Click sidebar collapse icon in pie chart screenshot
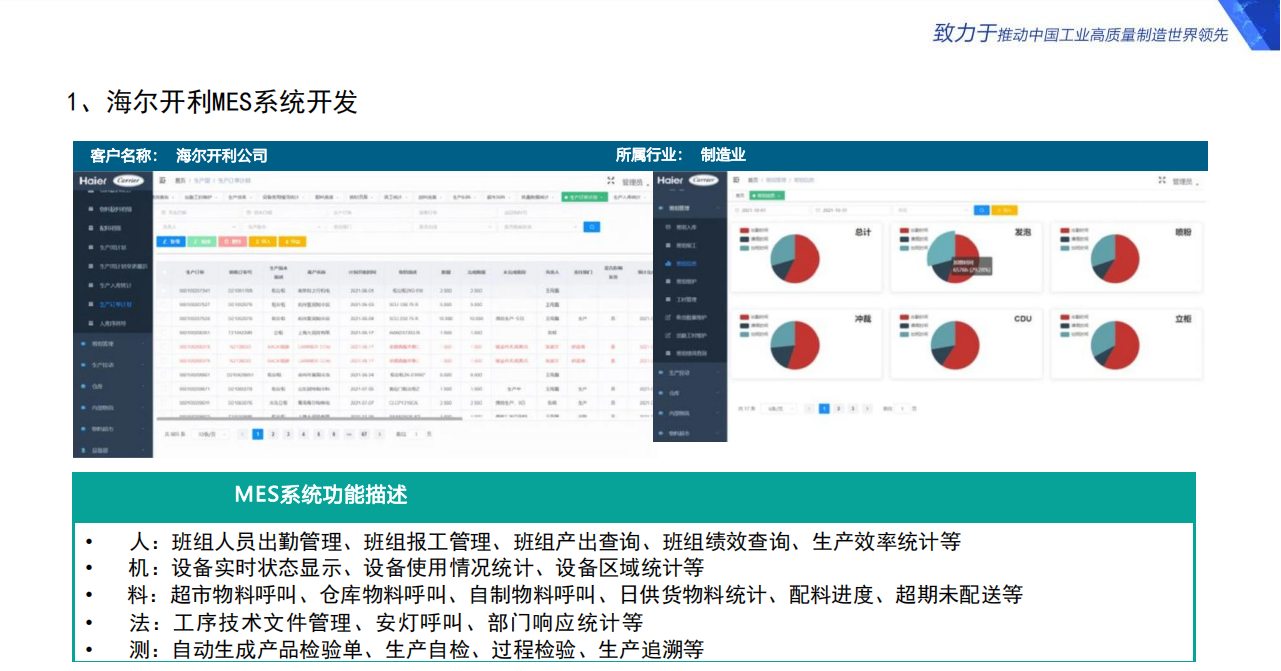1281x671 pixels. pyautogui.click(x=736, y=180)
